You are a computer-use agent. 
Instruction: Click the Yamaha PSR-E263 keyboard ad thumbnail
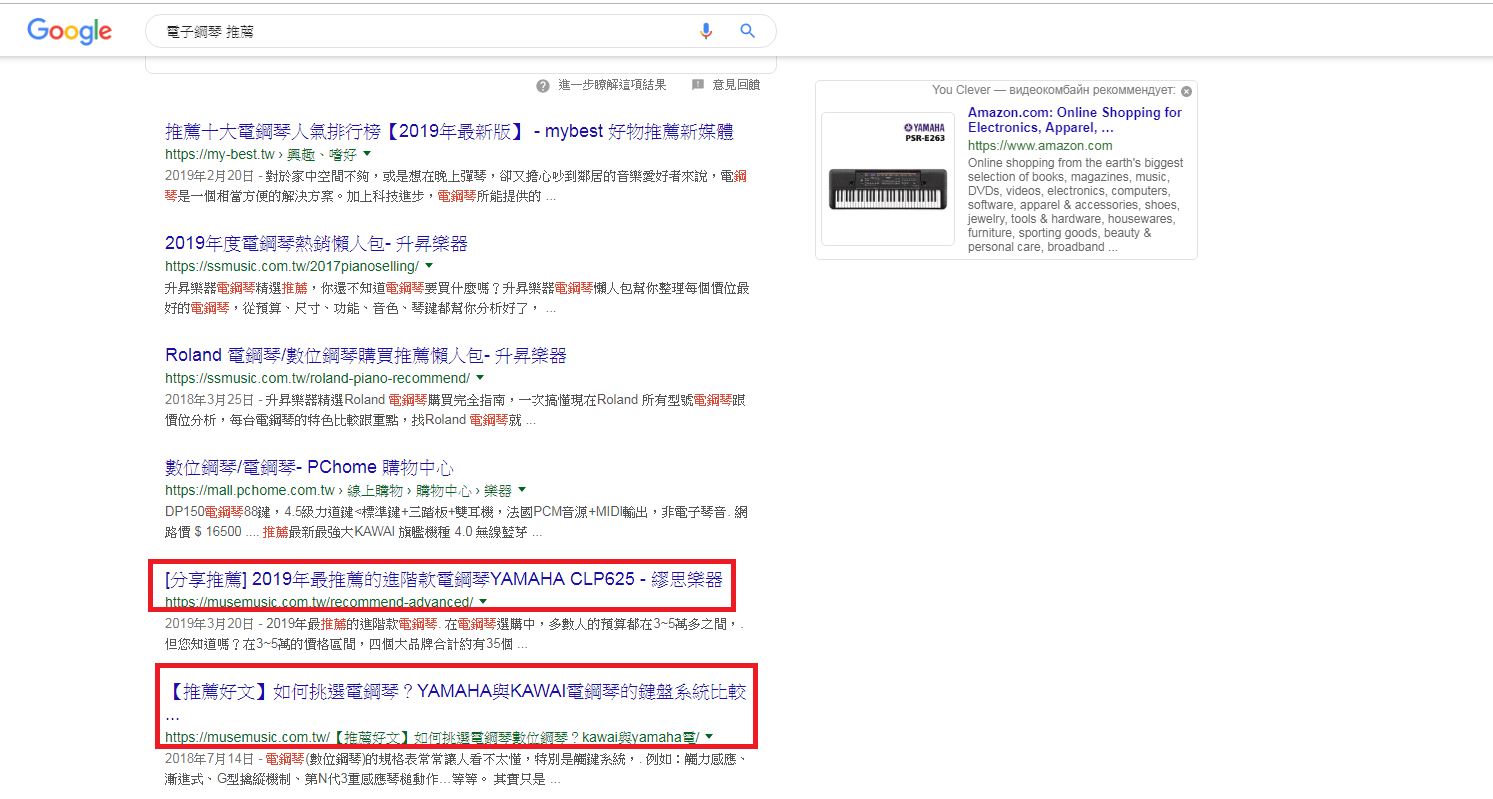tap(888, 179)
